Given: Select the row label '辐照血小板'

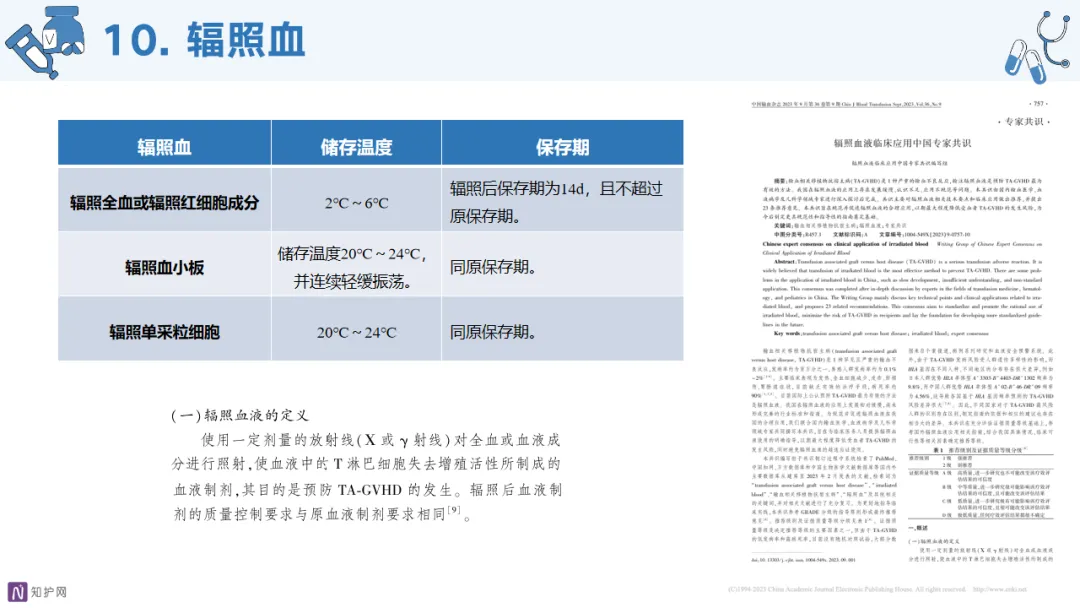Looking at the screenshot, I should (x=165, y=267).
